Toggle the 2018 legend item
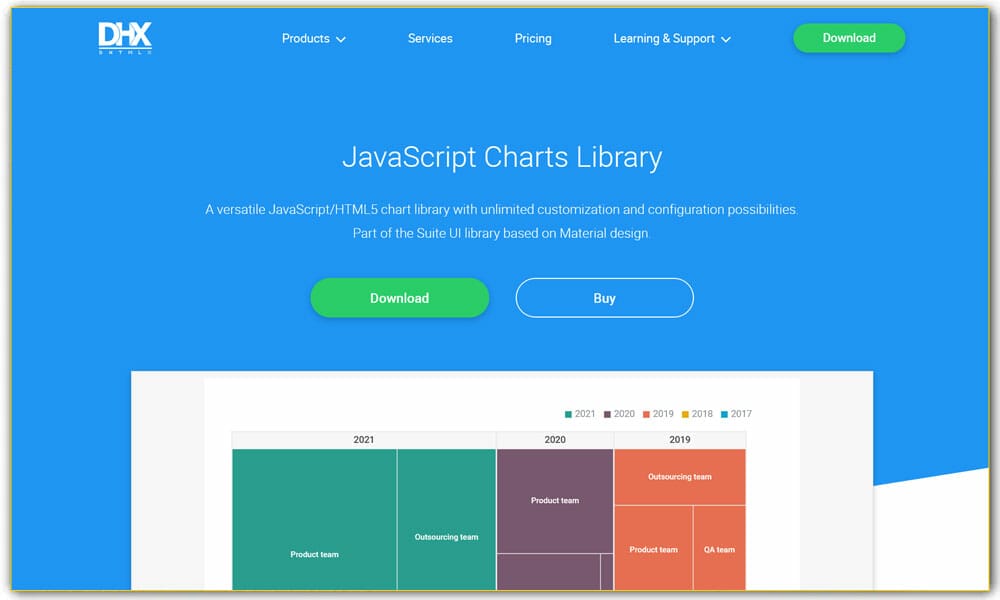 pos(697,414)
